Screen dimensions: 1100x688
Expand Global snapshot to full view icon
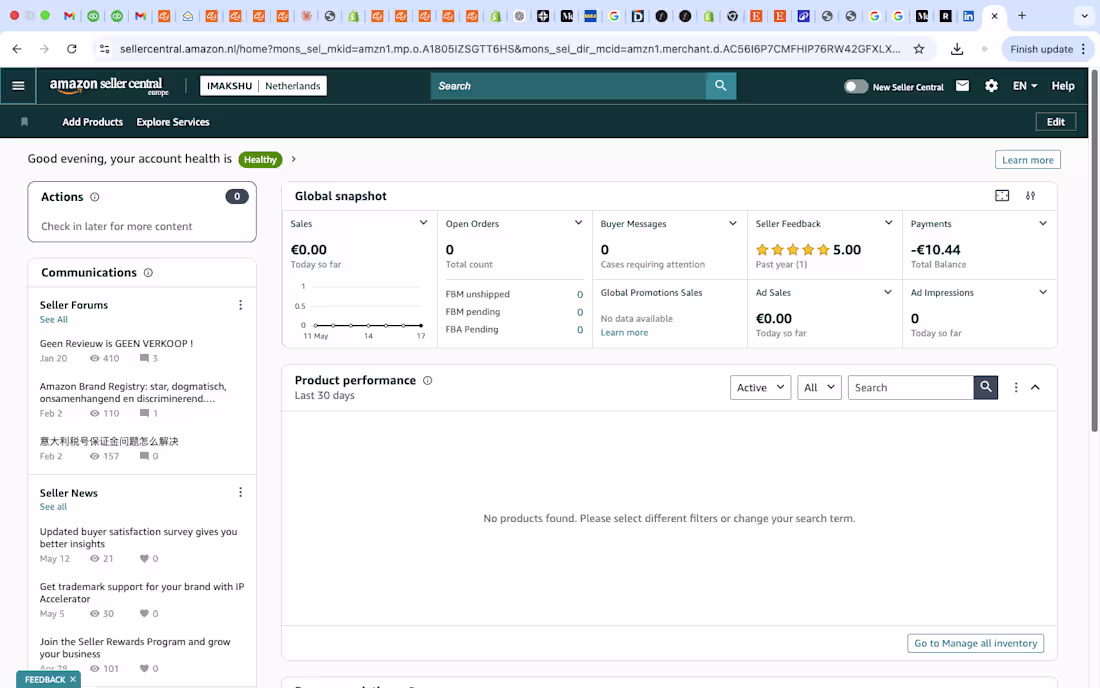[1002, 196]
